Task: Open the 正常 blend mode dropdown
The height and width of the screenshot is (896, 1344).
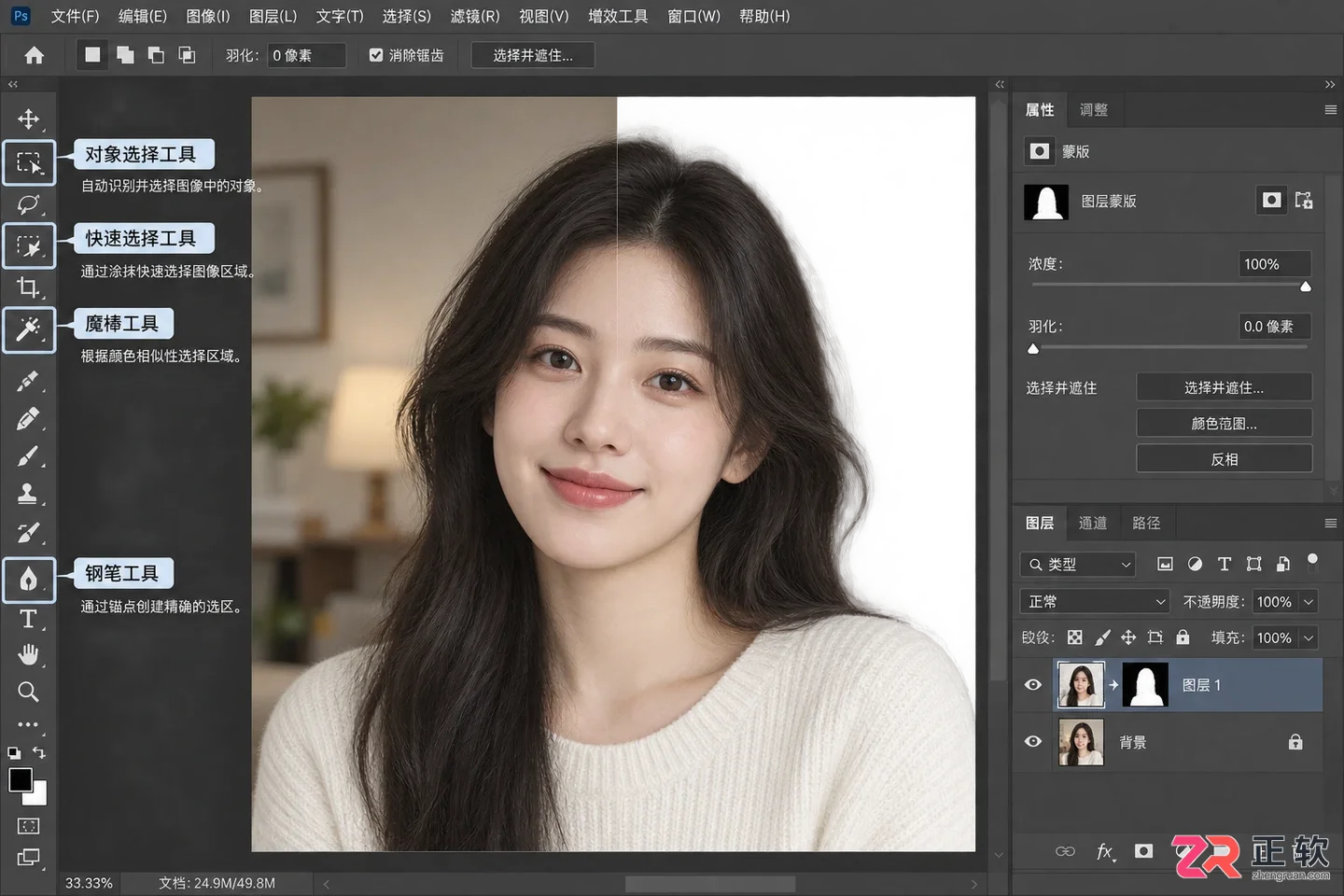Action: click(x=1096, y=602)
